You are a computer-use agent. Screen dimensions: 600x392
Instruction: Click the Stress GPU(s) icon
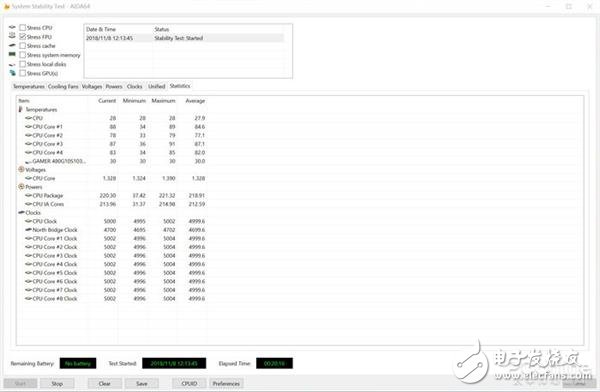click(13, 73)
